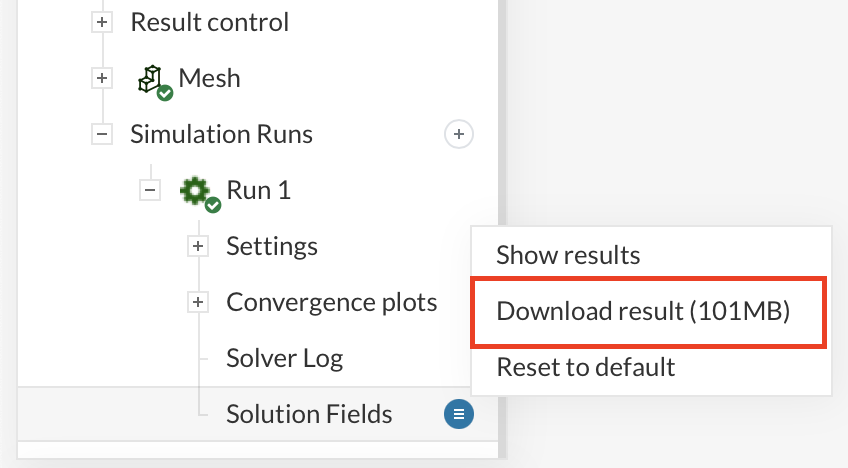Open the Solver Log item
The height and width of the screenshot is (468, 848).
285,358
